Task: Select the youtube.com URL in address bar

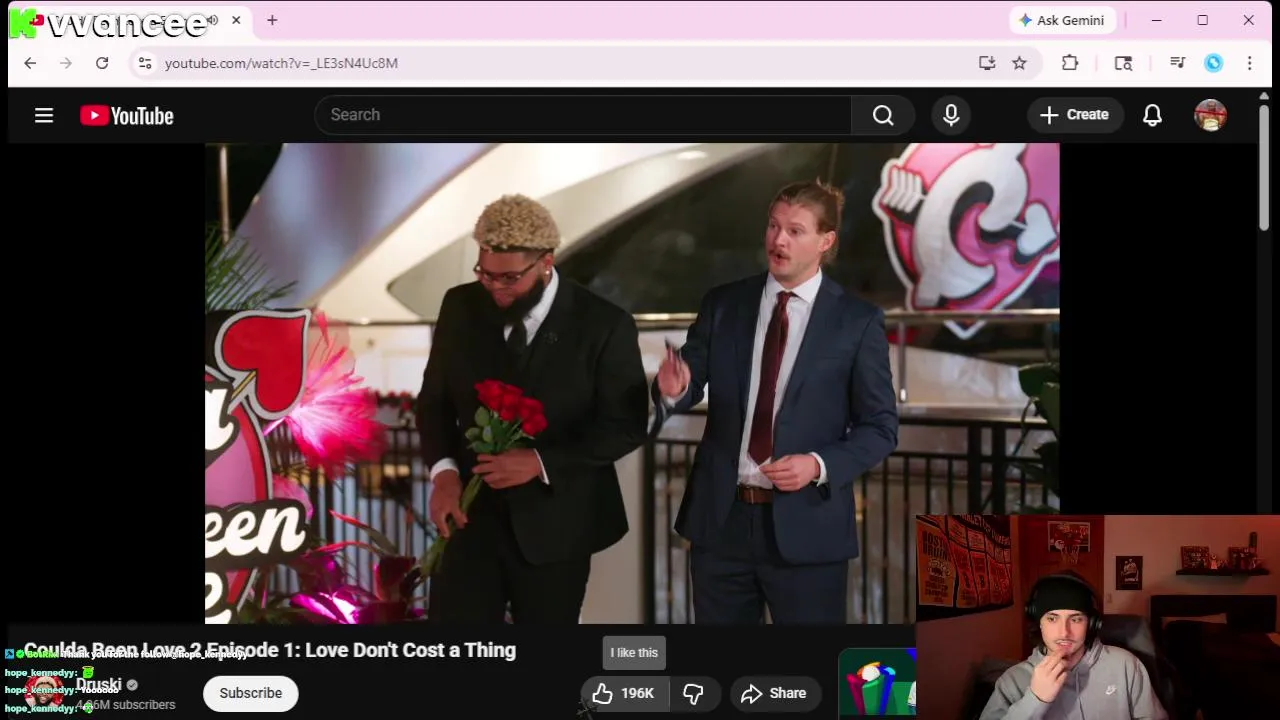Action: pyautogui.click(x=281, y=63)
